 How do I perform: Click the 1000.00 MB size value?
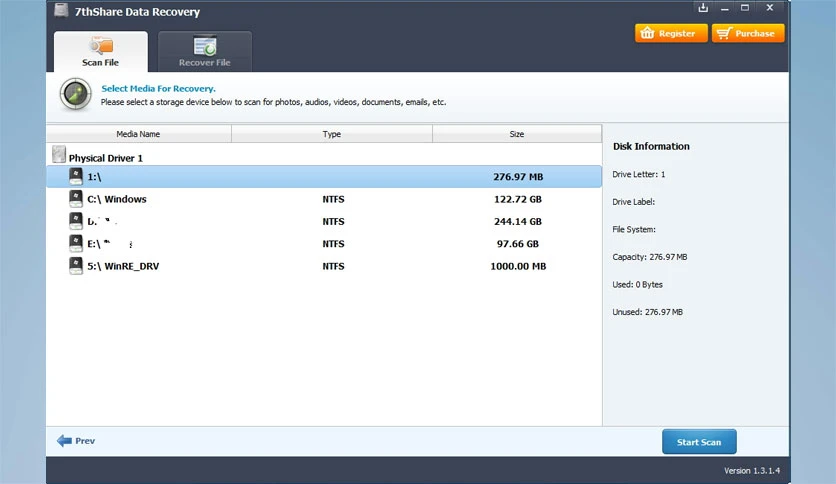pyautogui.click(x=518, y=266)
